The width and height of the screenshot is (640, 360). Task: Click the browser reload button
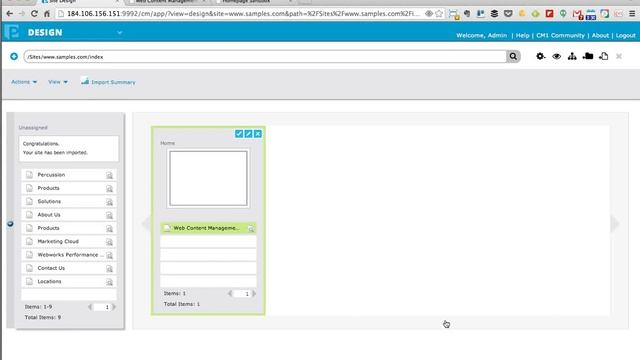(x=34, y=13)
